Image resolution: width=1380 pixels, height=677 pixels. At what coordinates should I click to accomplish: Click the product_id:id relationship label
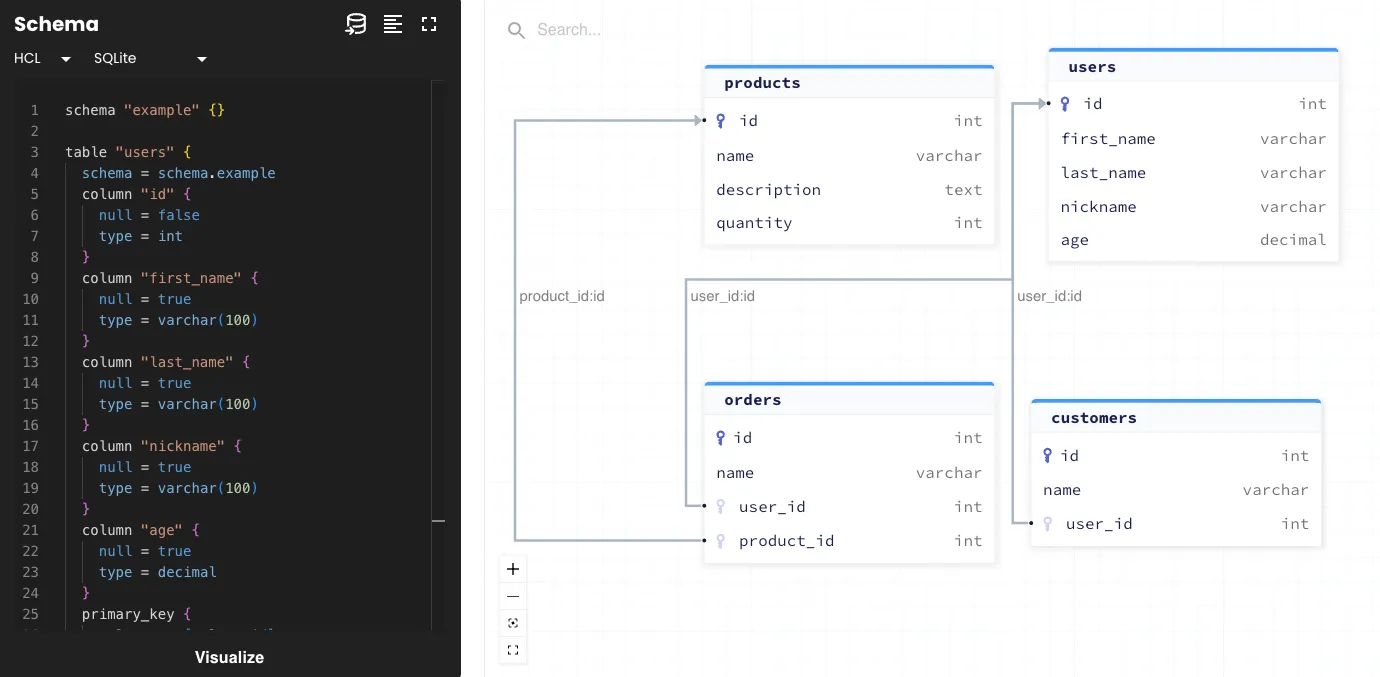tap(562, 296)
